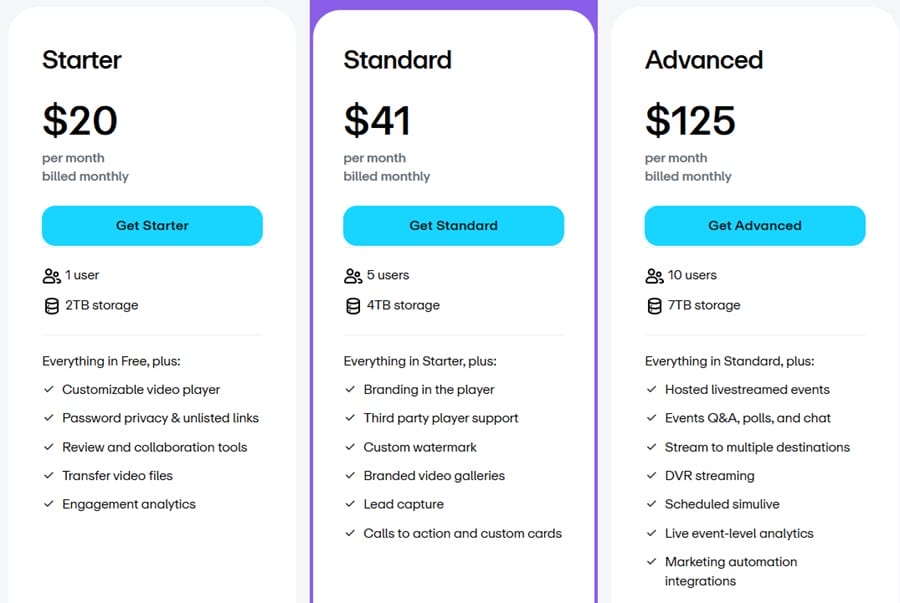Toggle the checkmark beside "Lead capture"
Image resolution: width=900 pixels, height=603 pixels.
350,504
